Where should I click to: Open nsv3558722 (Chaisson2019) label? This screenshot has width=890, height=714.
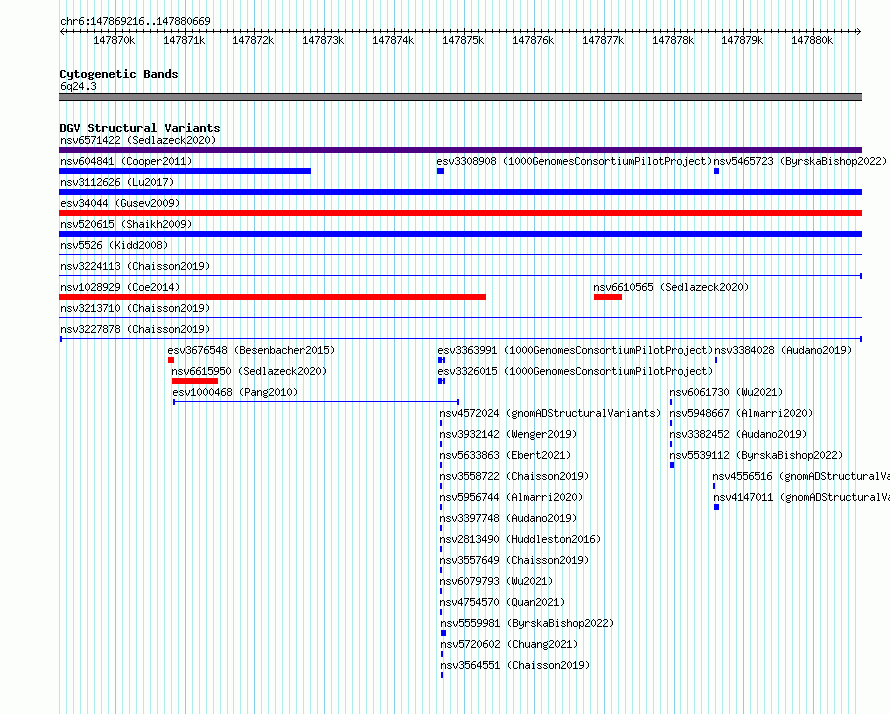tap(514, 476)
